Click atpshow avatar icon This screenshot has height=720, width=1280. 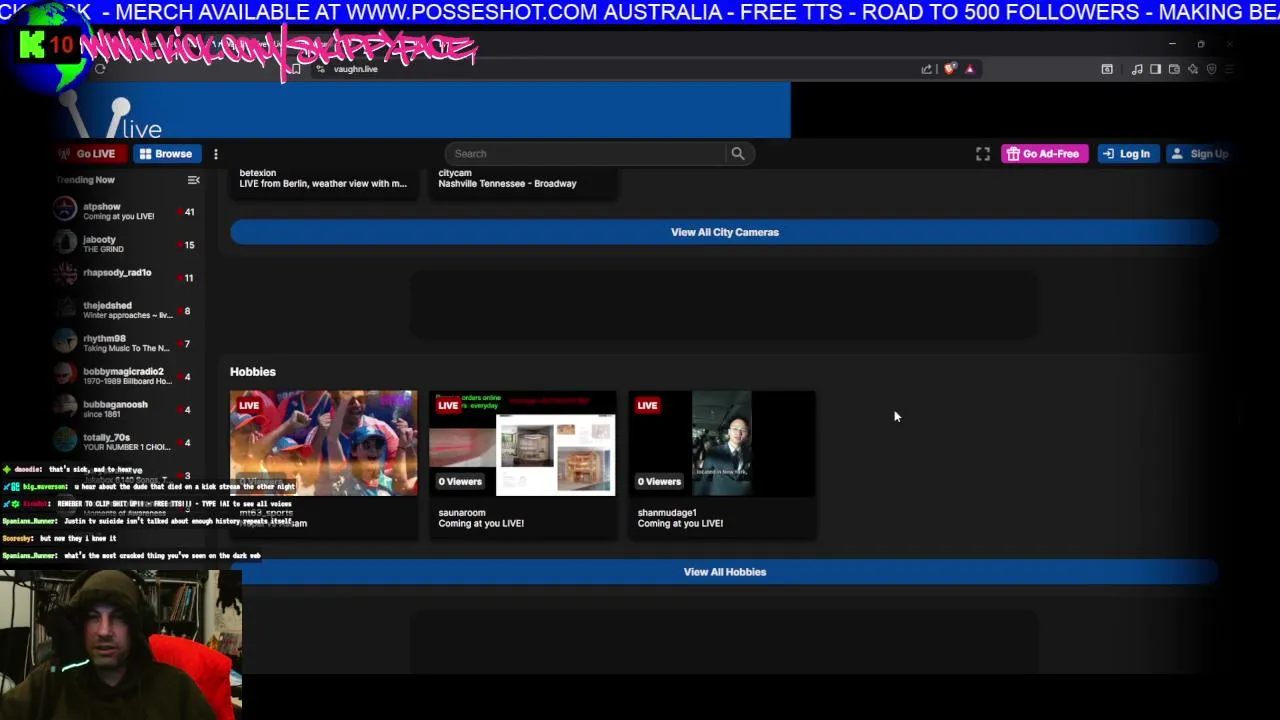65,208
